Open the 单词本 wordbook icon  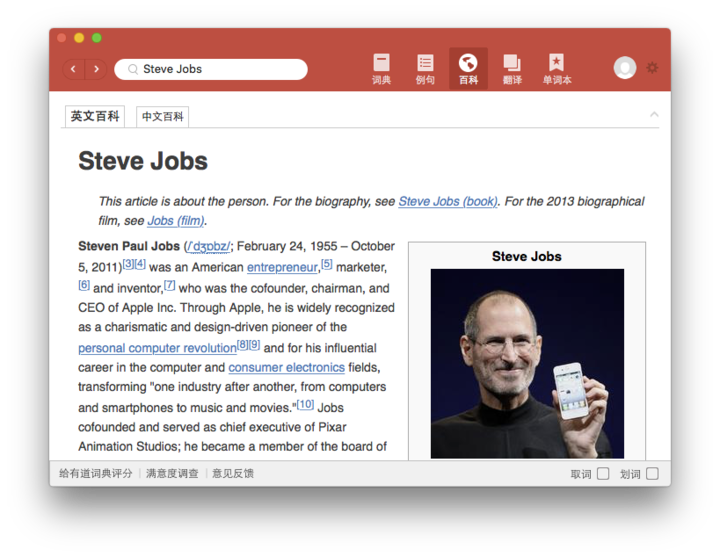point(557,68)
